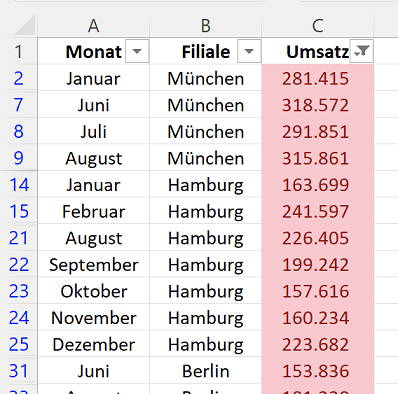This screenshot has height=394, width=398.
Task: Select the Berlin cell in row 31
Action: click(x=206, y=371)
